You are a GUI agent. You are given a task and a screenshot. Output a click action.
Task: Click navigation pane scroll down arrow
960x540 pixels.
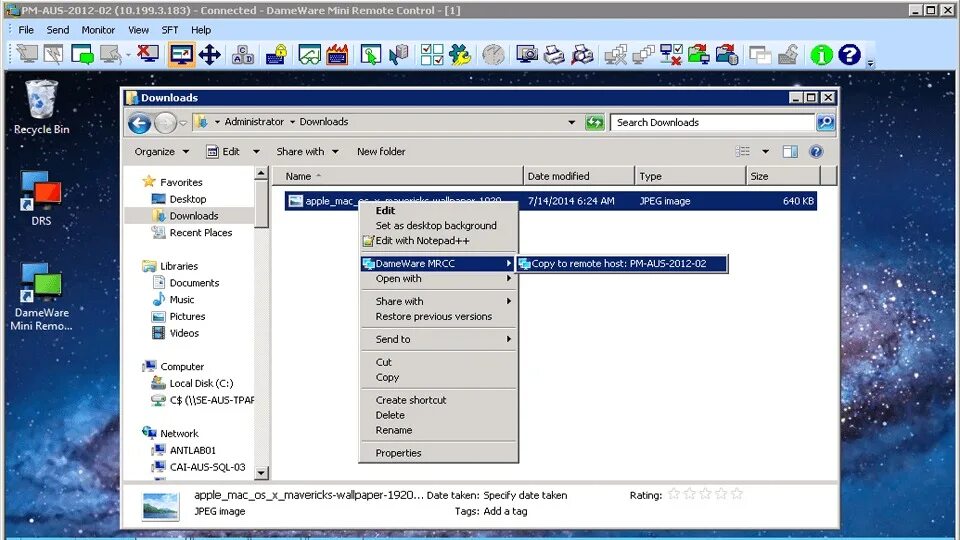click(x=261, y=473)
